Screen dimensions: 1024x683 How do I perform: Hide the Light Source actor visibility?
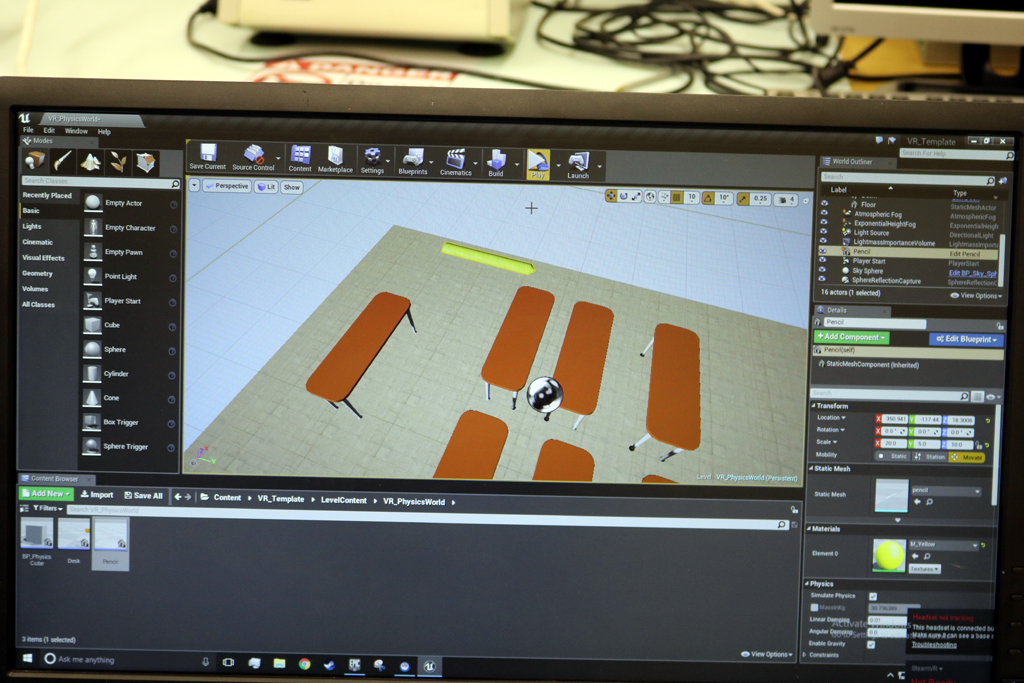coord(824,232)
